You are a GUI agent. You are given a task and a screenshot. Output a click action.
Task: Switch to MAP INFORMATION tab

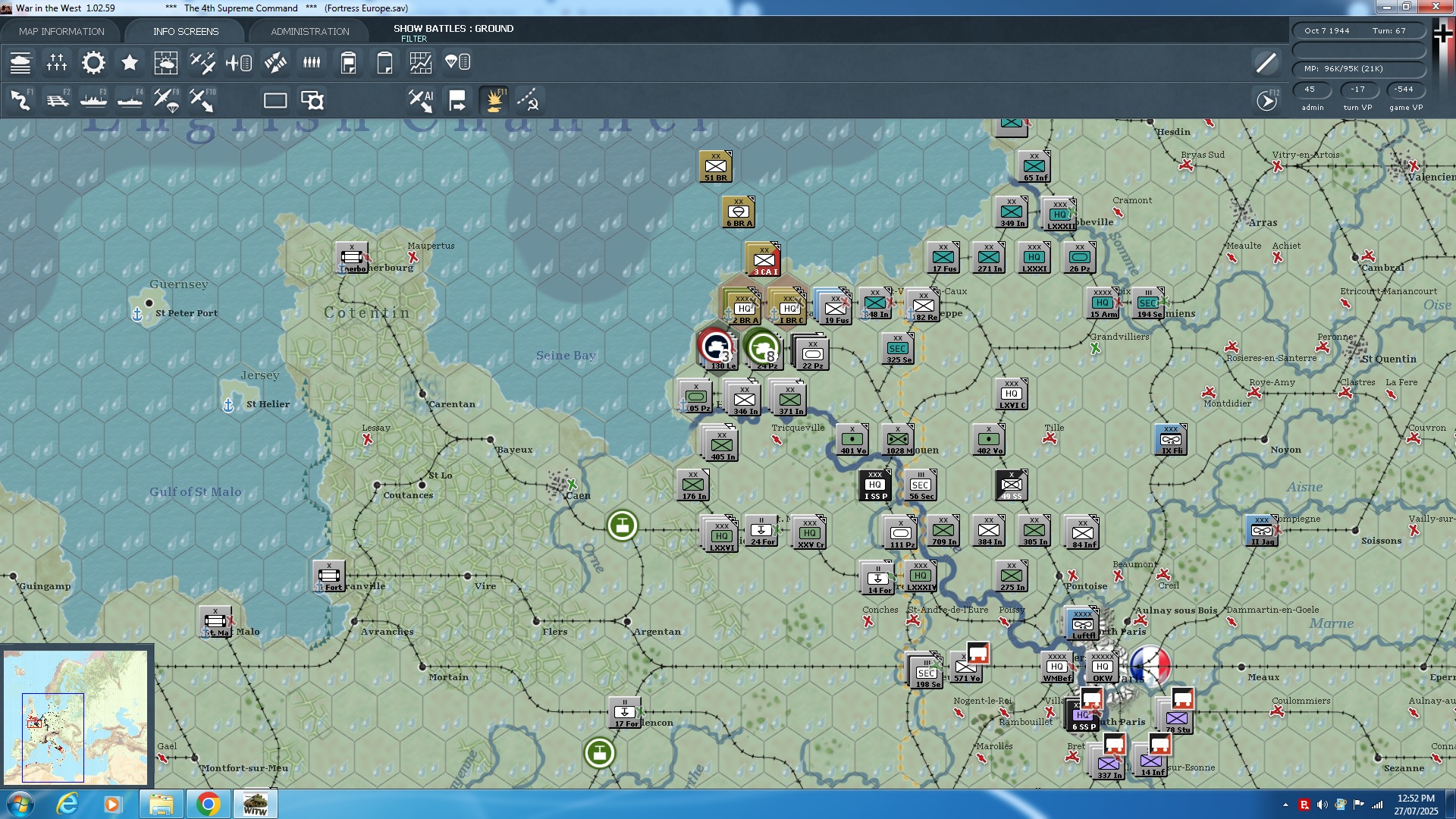click(61, 31)
